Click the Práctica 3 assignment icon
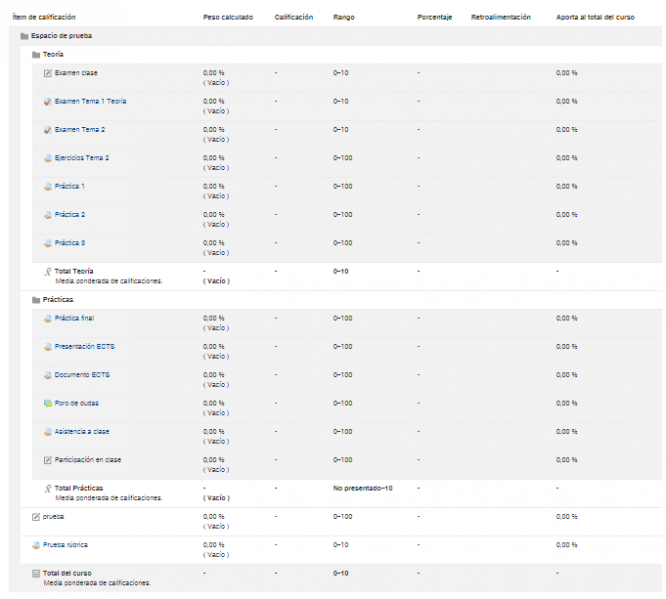Viewport: 666px width, 599px height. (48, 243)
